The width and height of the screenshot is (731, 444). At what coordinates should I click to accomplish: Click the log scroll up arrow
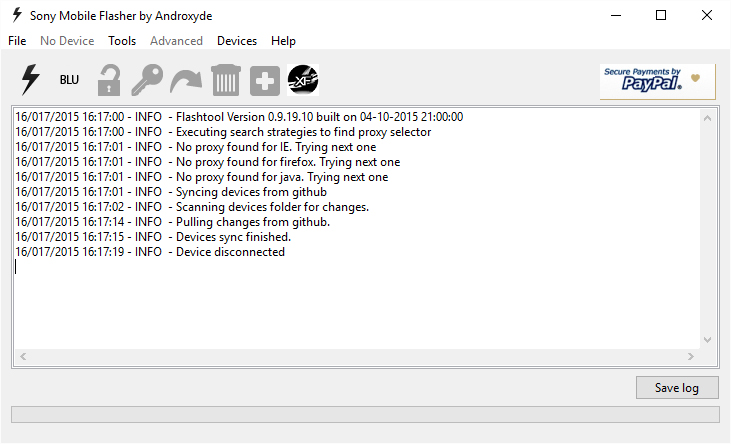pos(707,118)
